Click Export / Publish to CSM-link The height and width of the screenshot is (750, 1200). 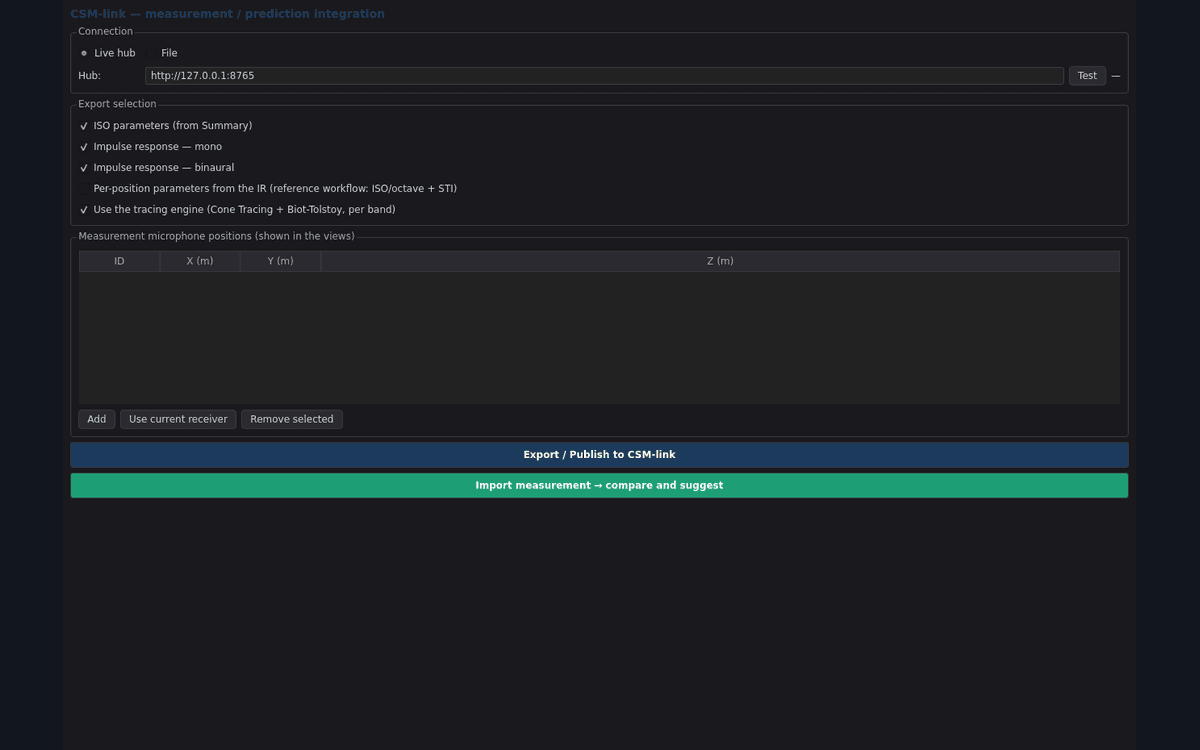599,455
